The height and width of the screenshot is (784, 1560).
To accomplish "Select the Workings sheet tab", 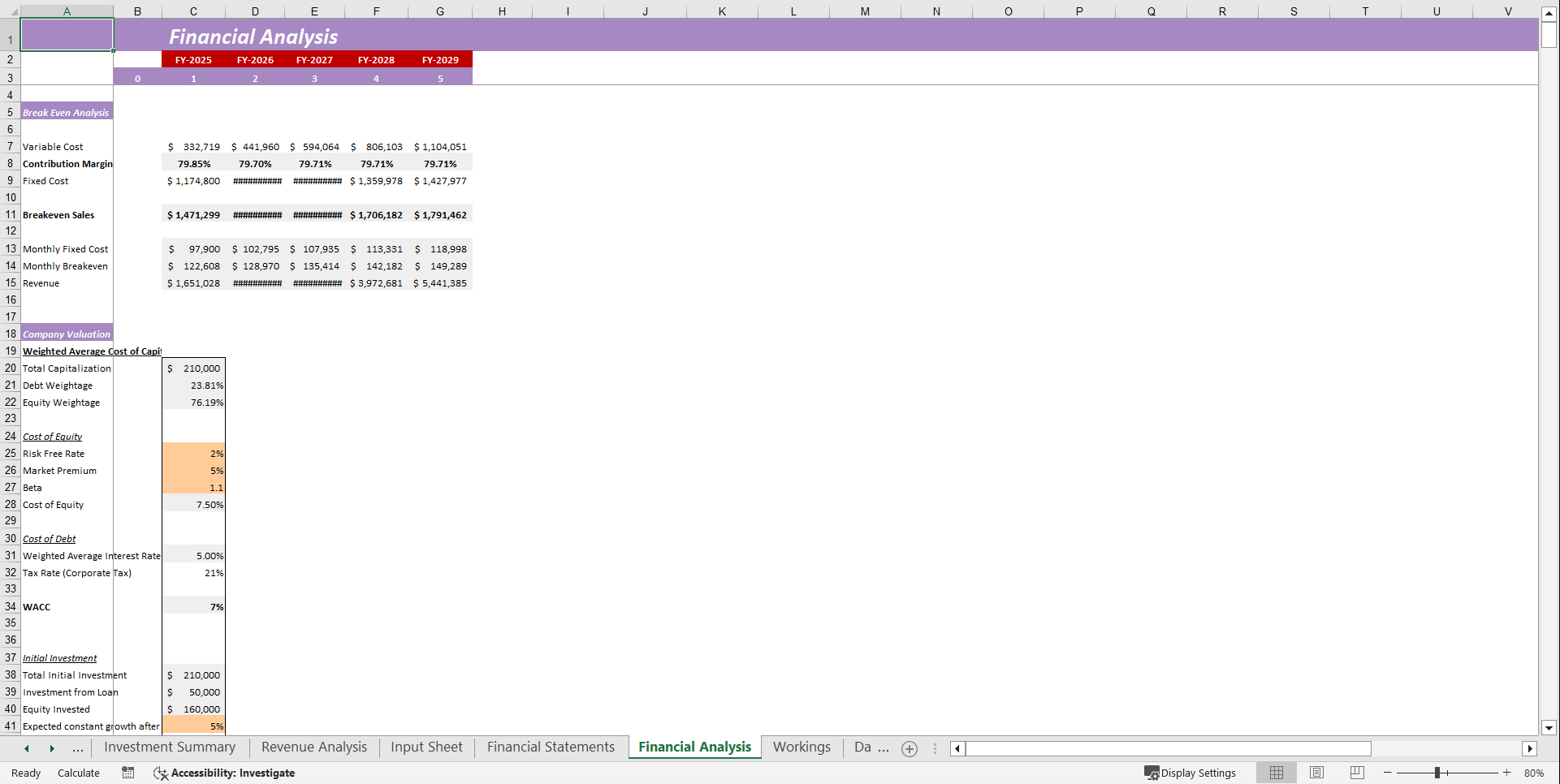I will tap(802, 747).
